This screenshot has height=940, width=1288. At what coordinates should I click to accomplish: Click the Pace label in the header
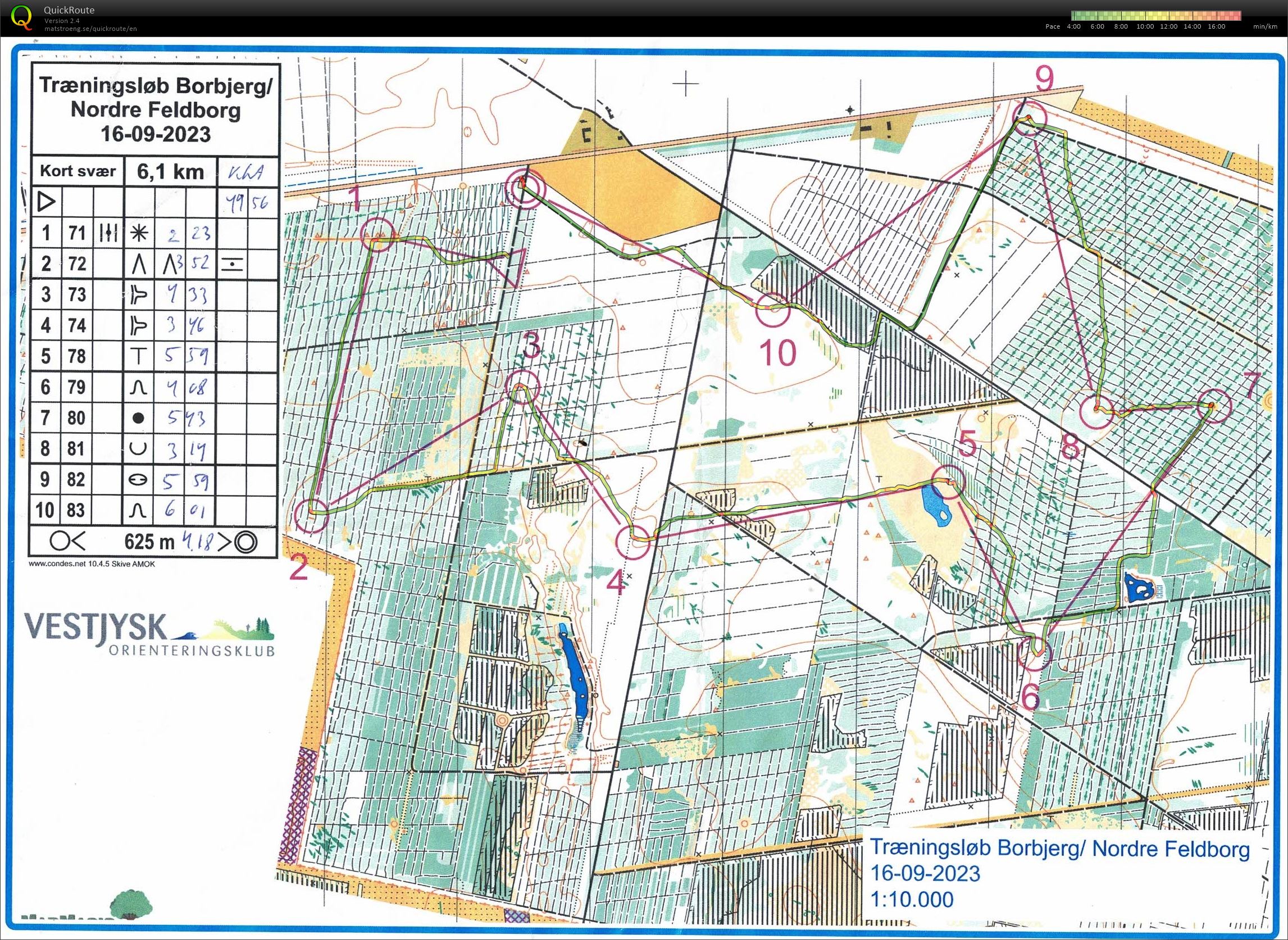tap(1053, 26)
